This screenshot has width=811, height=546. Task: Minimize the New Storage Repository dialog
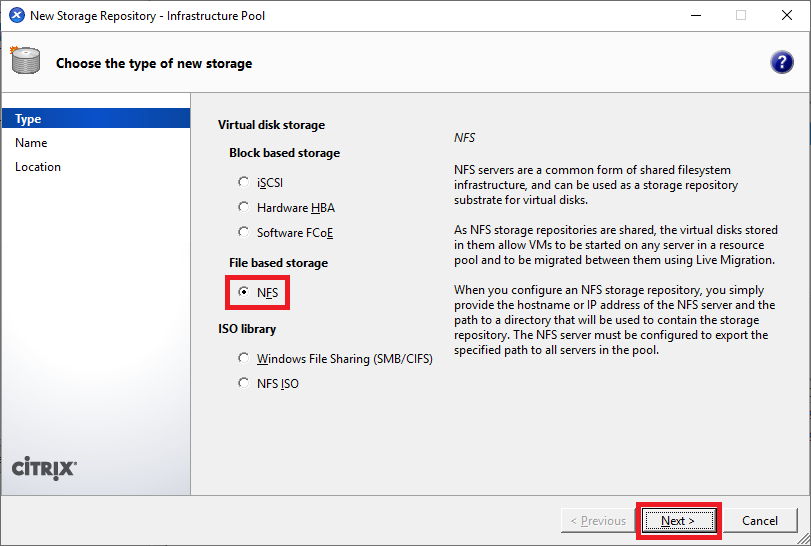pyautogui.click(x=695, y=15)
